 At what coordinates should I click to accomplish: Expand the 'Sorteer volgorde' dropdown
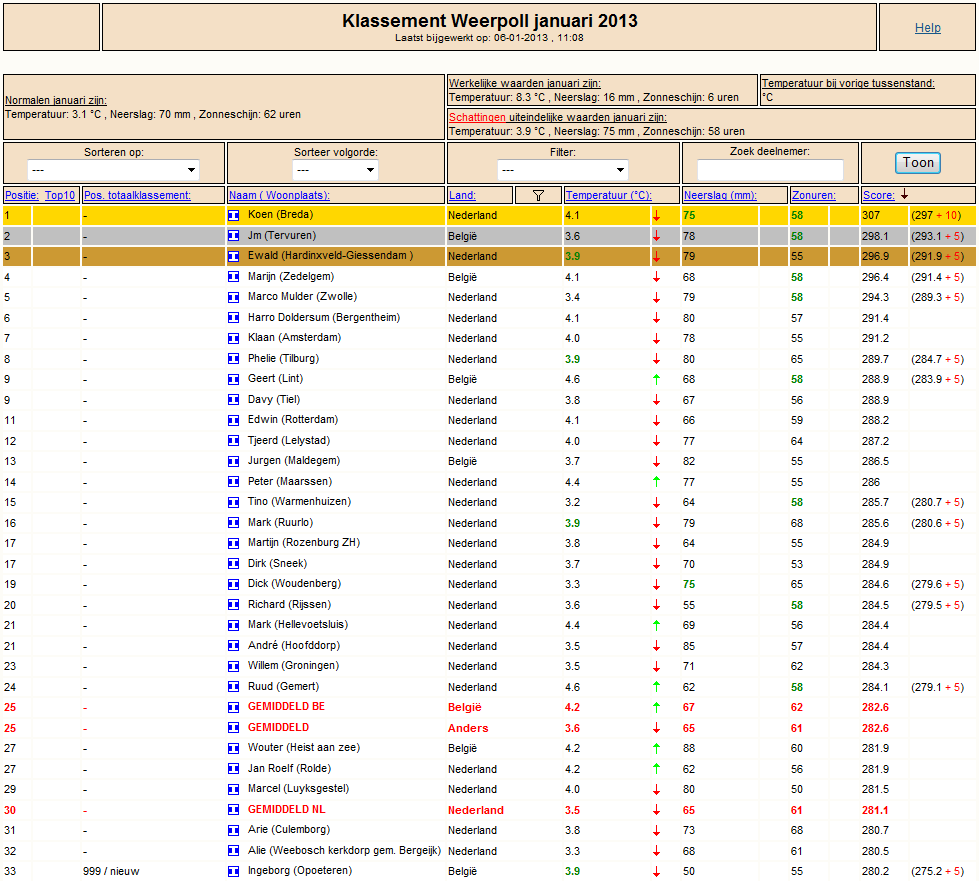pos(335,170)
